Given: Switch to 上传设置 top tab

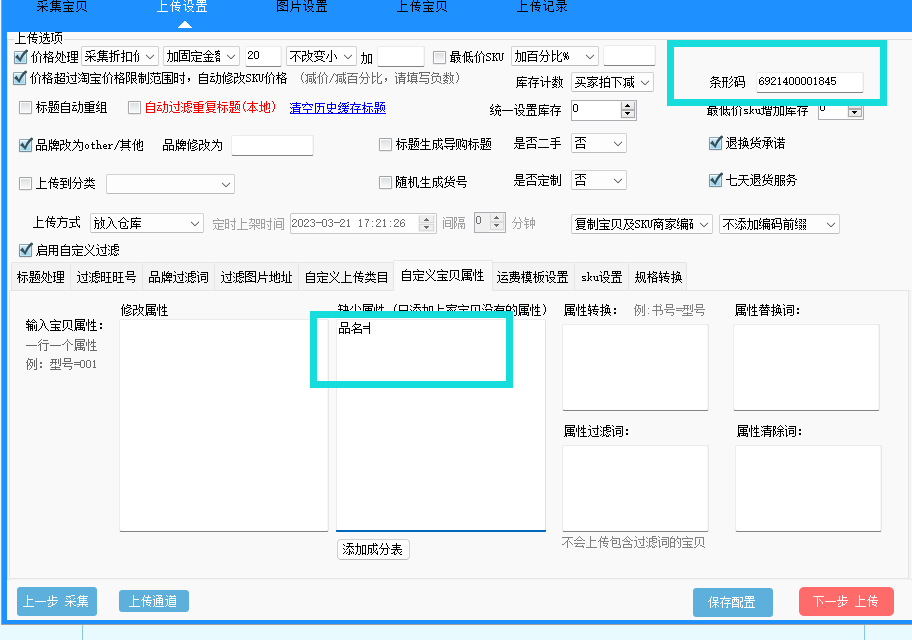Looking at the screenshot, I should 182,7.
